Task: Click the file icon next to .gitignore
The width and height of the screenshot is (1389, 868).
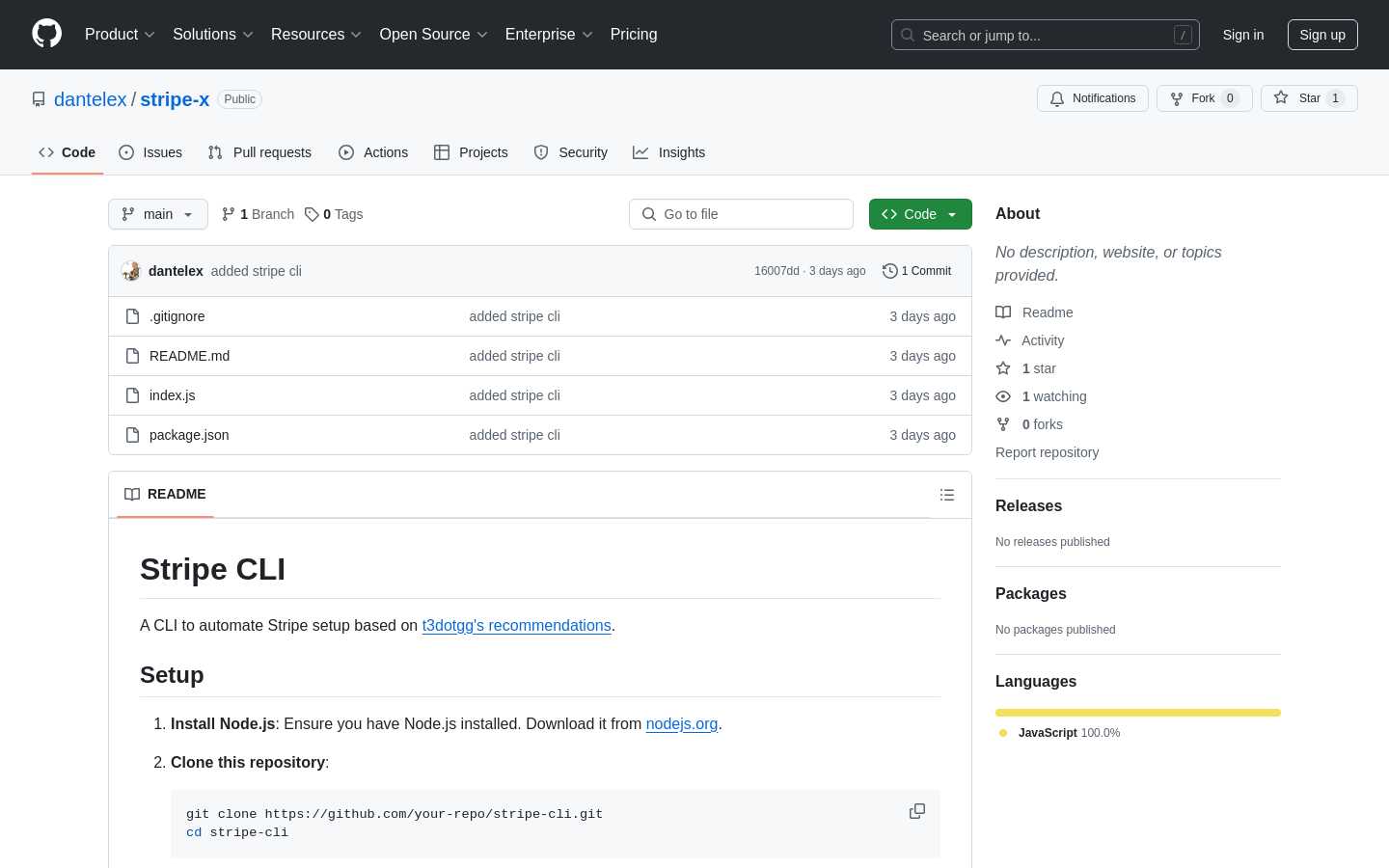Action: pyautogui.click(x=133, y=316)
